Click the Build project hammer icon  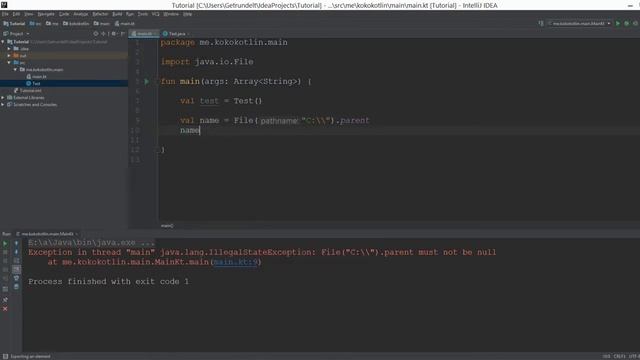pos(541,24)
